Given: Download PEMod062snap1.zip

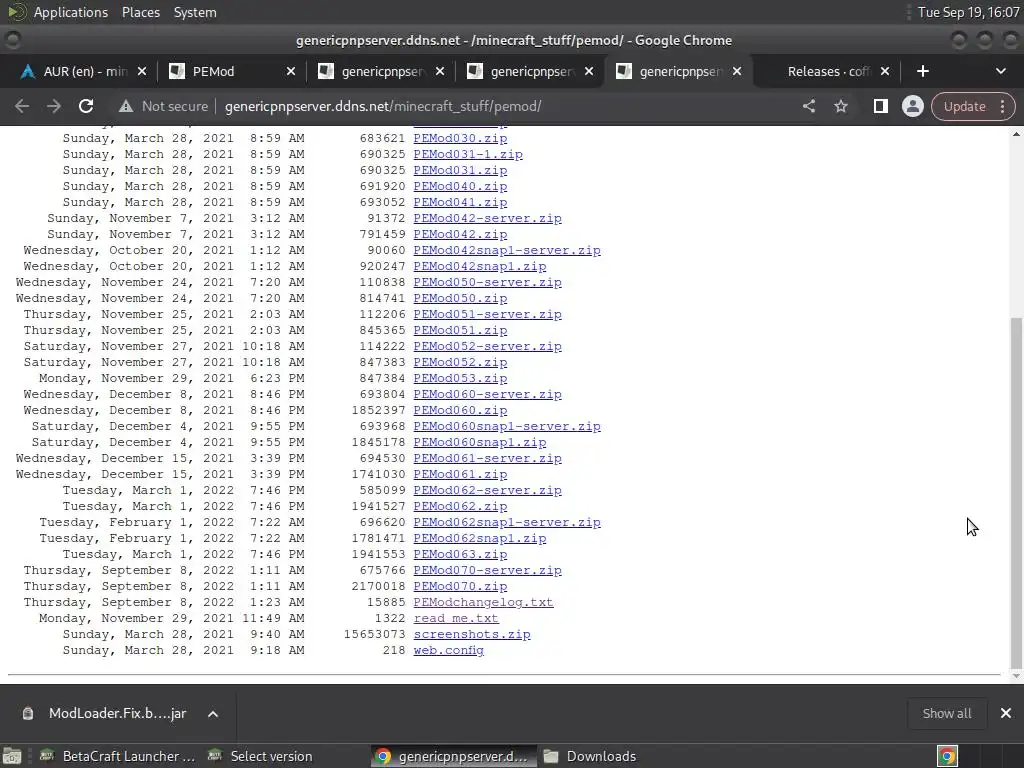Looking at the screenshot, I should (x=479, y=538).
